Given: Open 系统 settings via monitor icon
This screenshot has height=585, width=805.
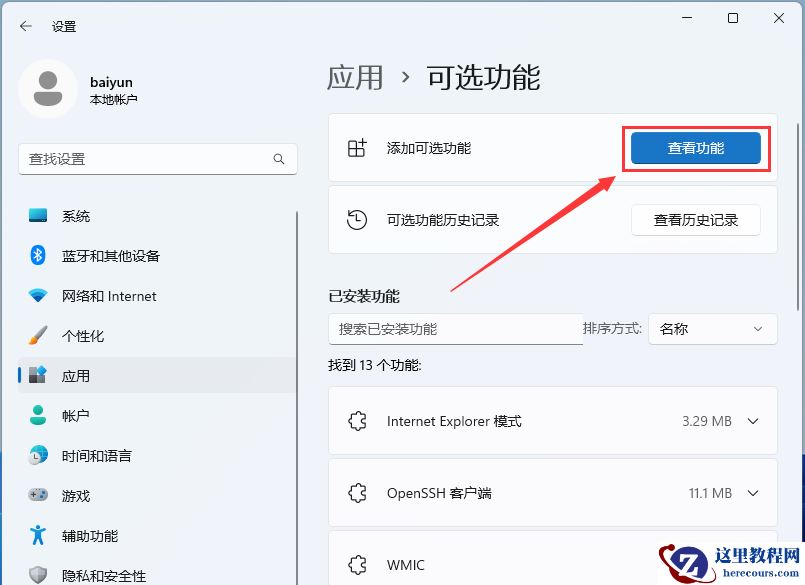Looking at the screenshot, I should click(36, 216).
